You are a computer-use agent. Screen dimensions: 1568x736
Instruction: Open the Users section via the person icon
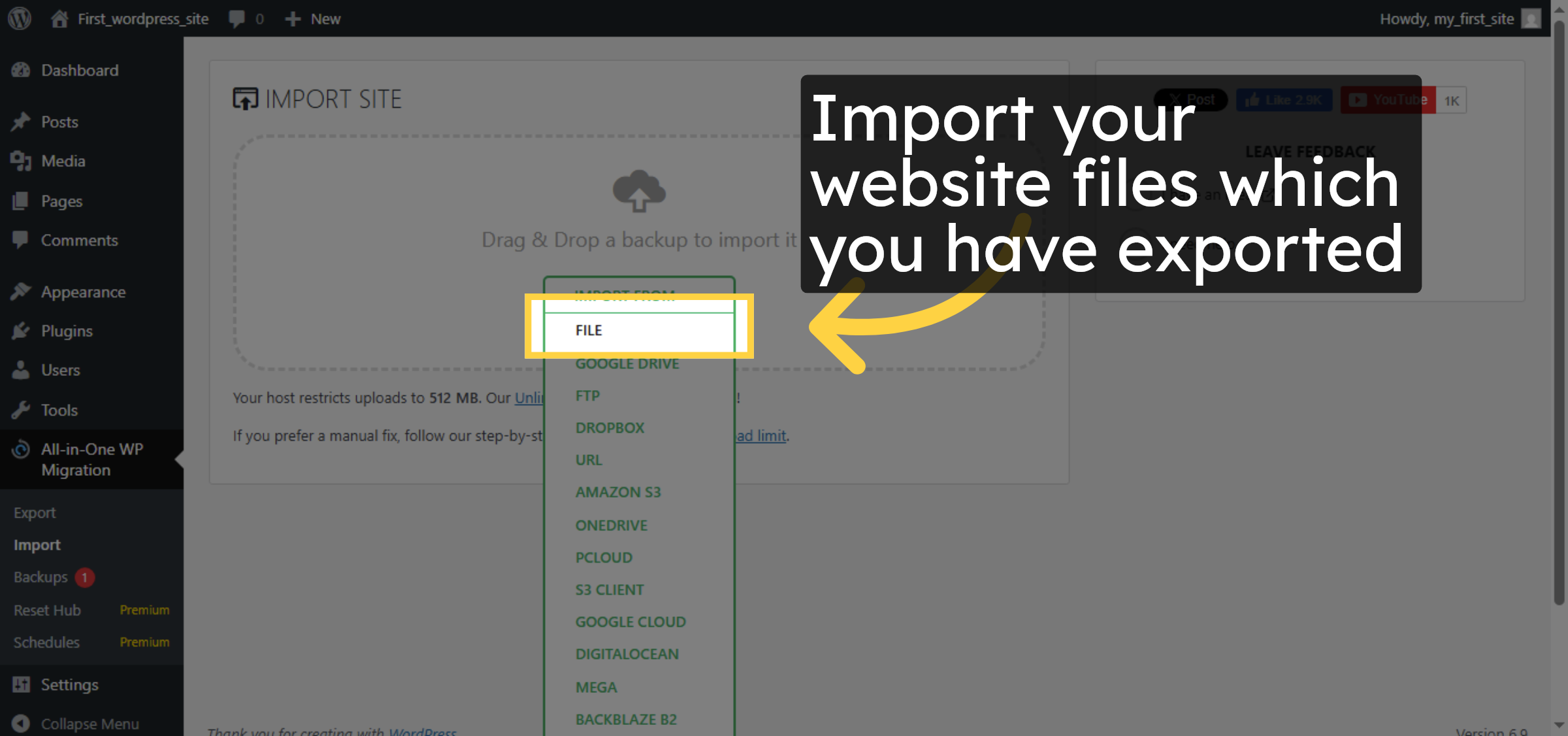pos(20,370)
